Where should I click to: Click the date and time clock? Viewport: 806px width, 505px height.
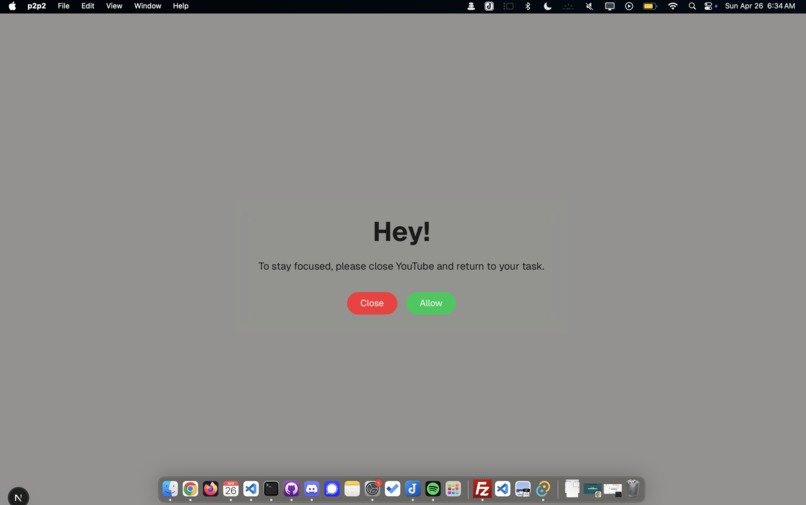point(760,6)
